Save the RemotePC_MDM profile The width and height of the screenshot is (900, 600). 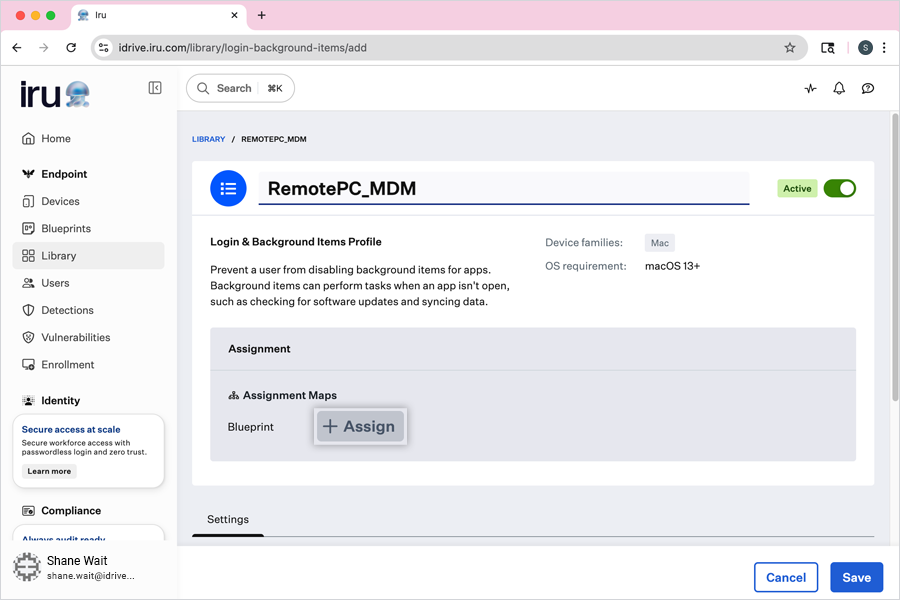point(856,577)
